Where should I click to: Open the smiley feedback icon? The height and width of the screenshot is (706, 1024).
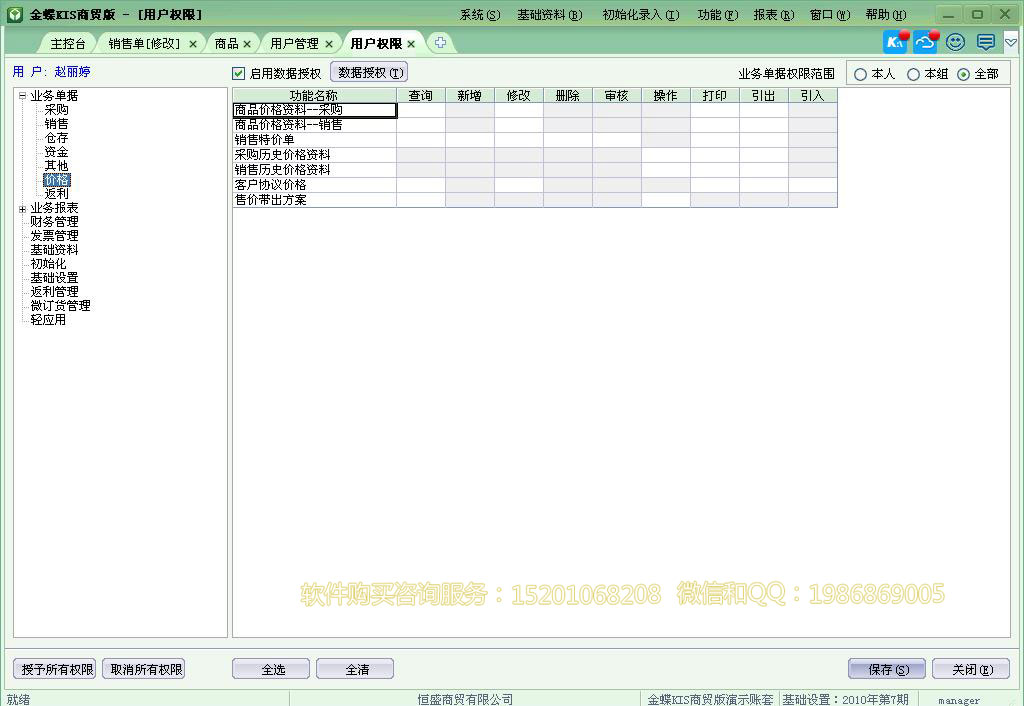[954, 41]
